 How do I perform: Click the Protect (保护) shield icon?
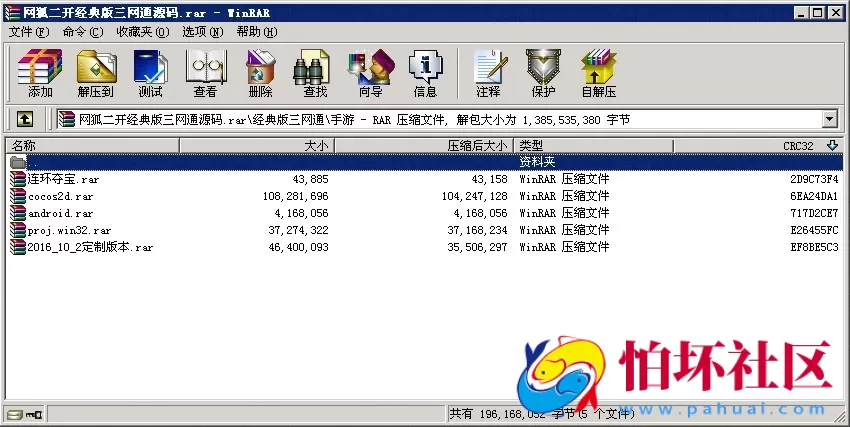point(543,73)
